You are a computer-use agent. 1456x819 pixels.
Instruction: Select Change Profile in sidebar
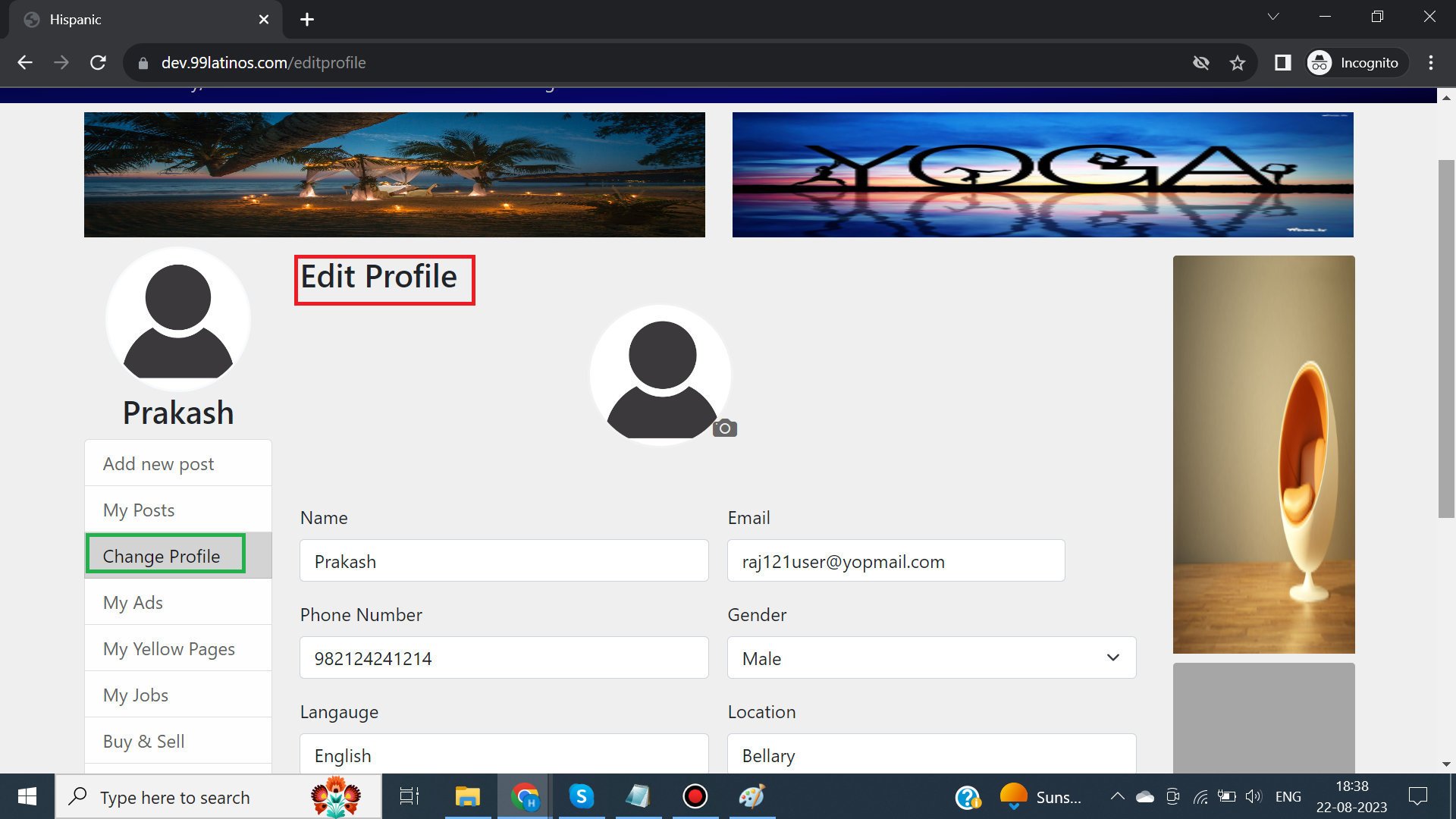(x=162, y=556)
